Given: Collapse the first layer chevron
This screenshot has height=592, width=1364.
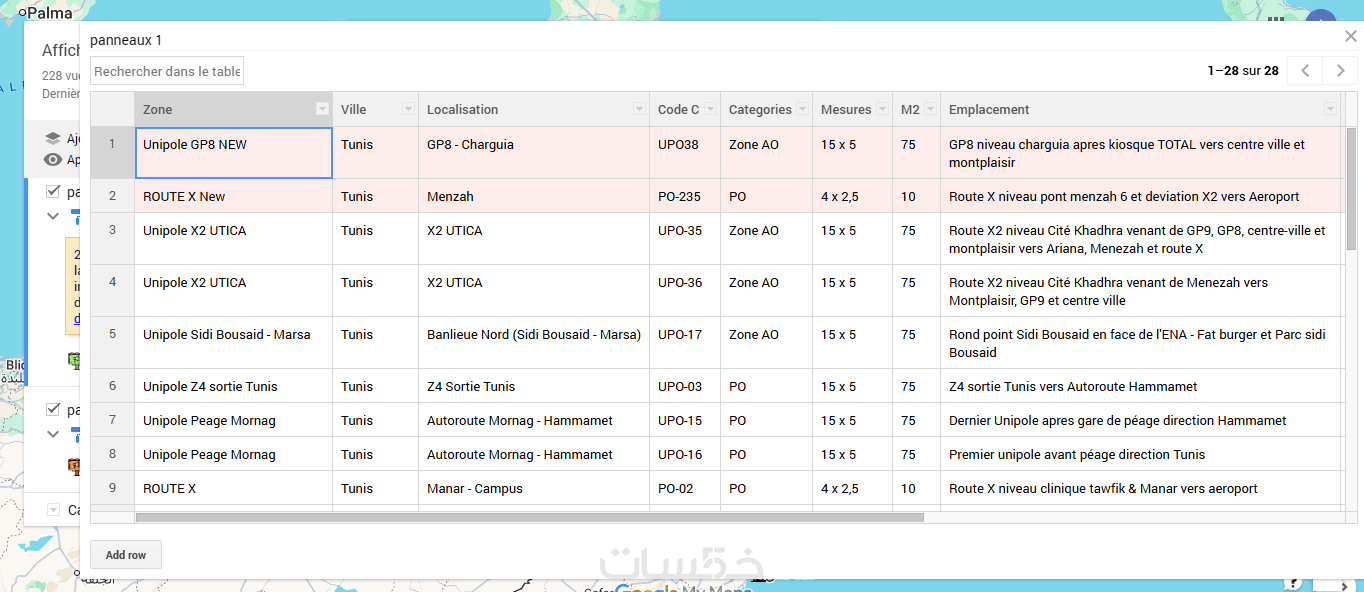Looking at the screenshot, I should 54,215.
